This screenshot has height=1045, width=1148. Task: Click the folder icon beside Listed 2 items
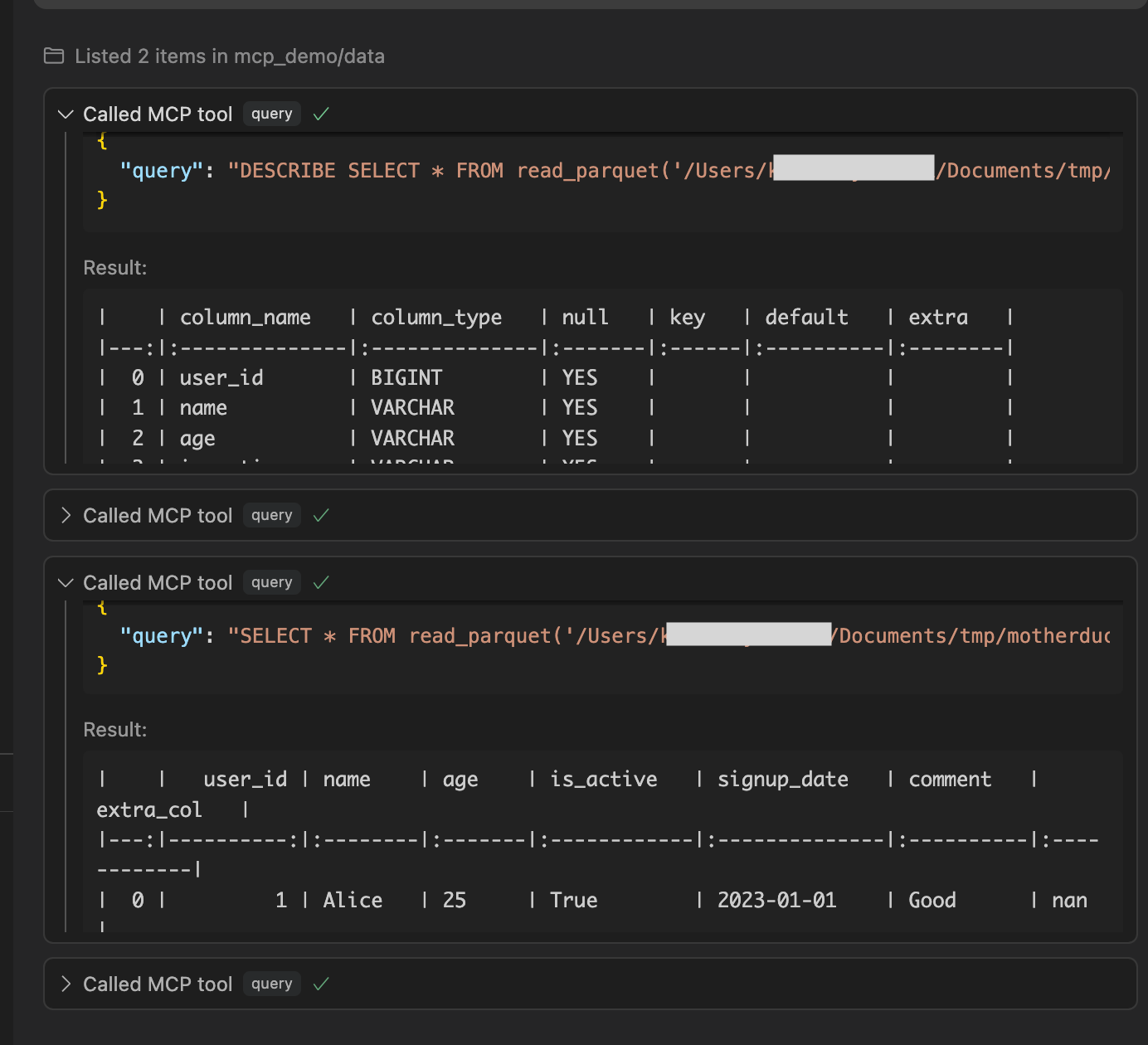click(54, 56)
